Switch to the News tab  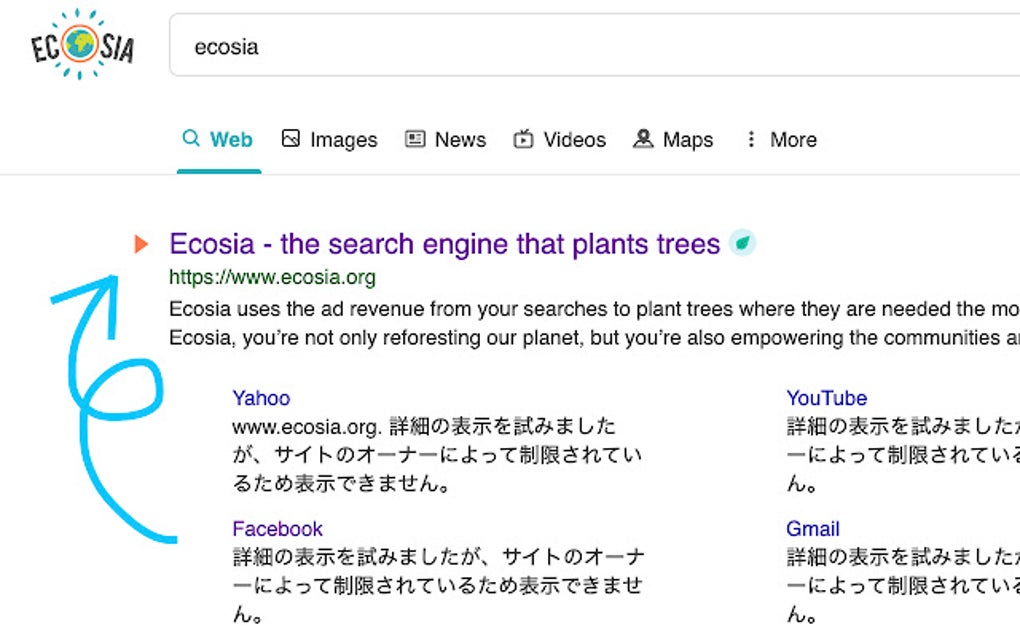(x=460, y=139)
